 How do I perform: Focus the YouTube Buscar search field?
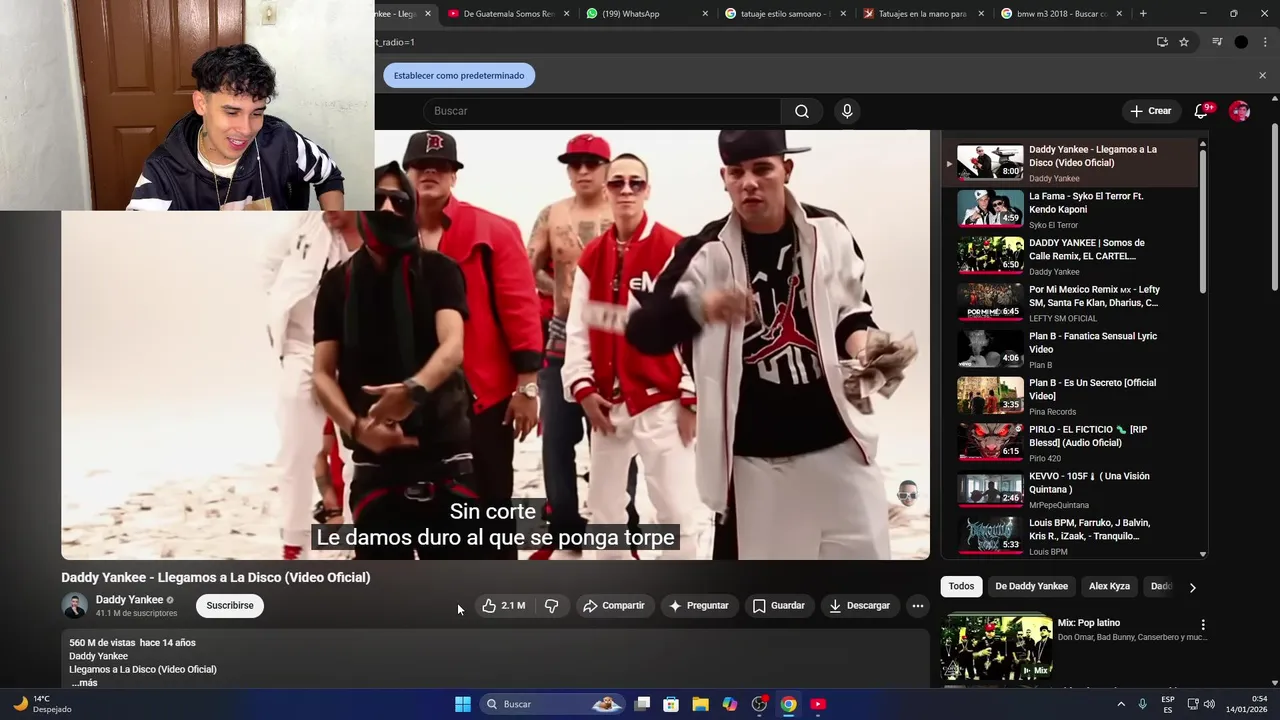601,111
